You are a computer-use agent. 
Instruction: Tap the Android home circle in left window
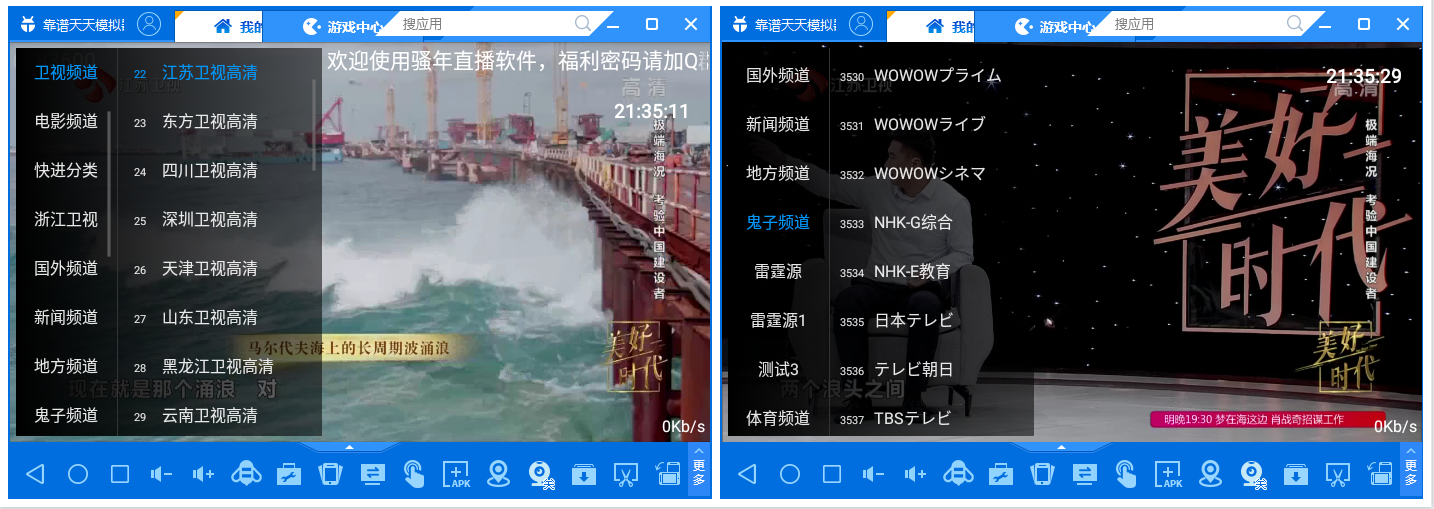pos(78,474)
